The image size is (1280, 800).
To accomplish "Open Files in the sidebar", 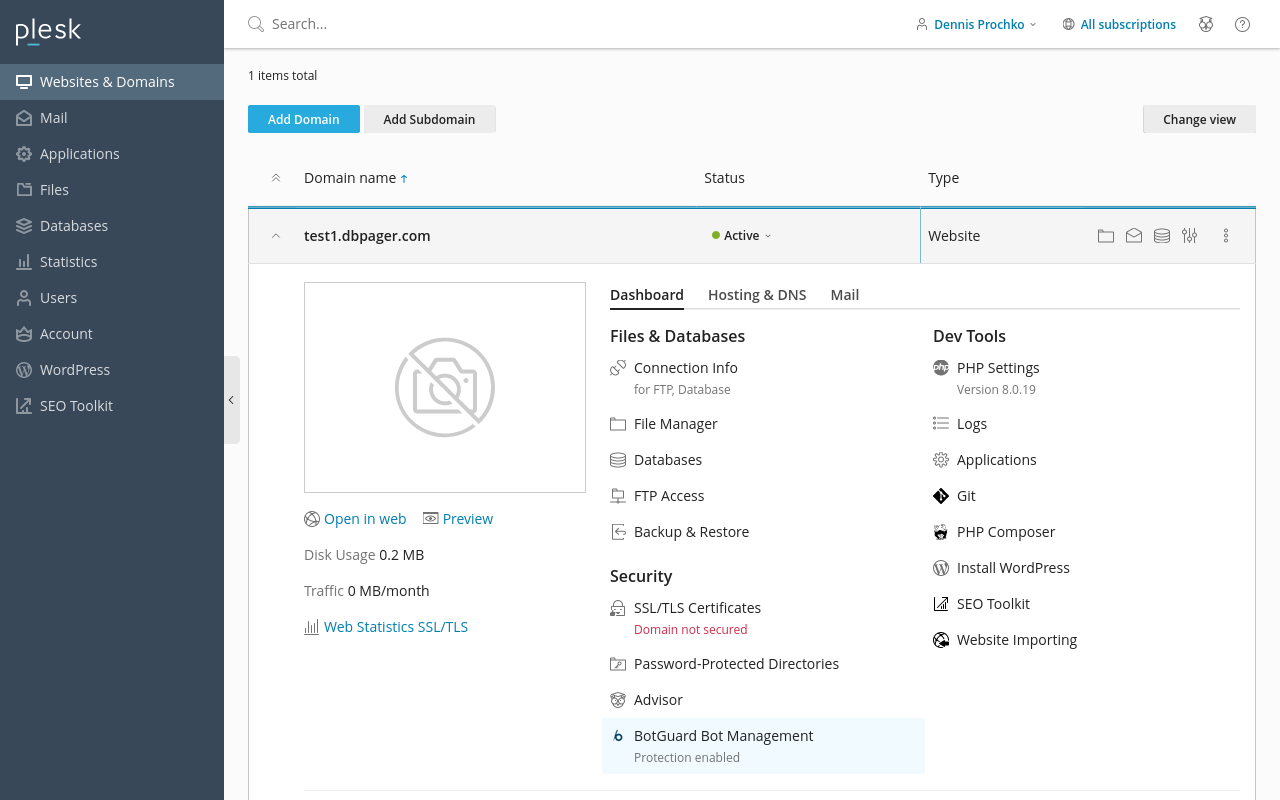I will pyautogui.click(x=112, y=190).
